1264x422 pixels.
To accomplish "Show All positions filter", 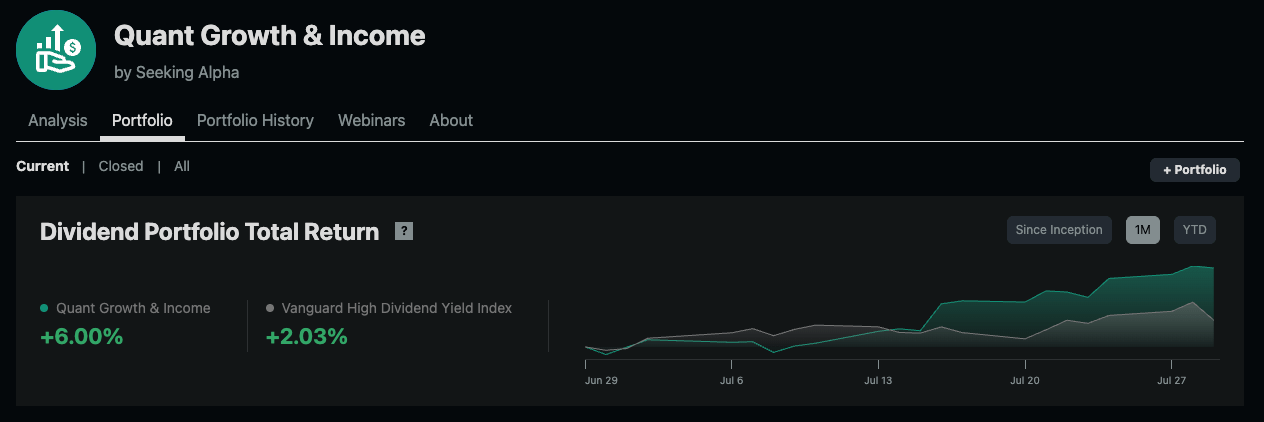I will click(x=182, y=166).
